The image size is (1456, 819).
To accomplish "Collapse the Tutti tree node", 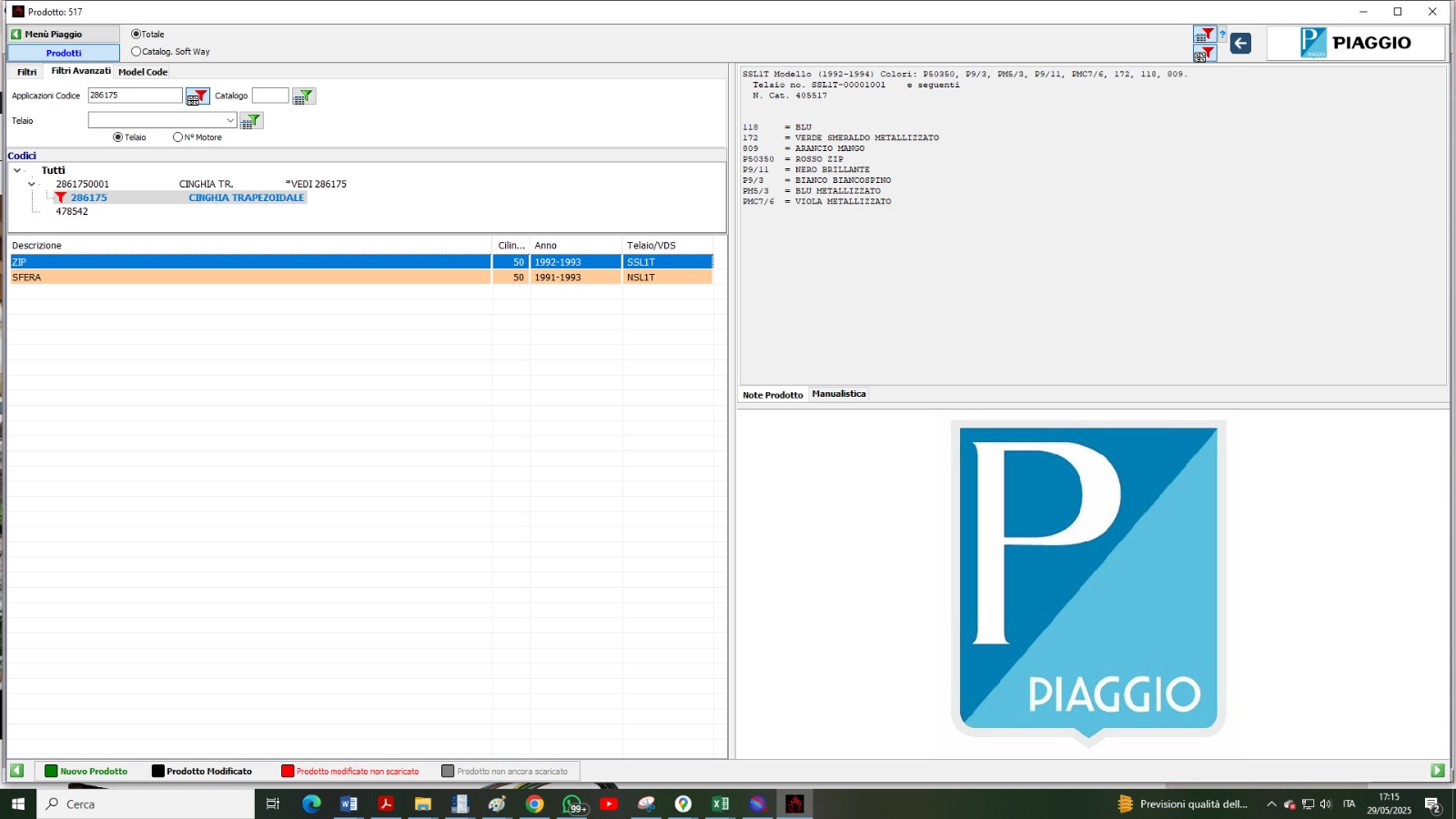I will (17, 170).
